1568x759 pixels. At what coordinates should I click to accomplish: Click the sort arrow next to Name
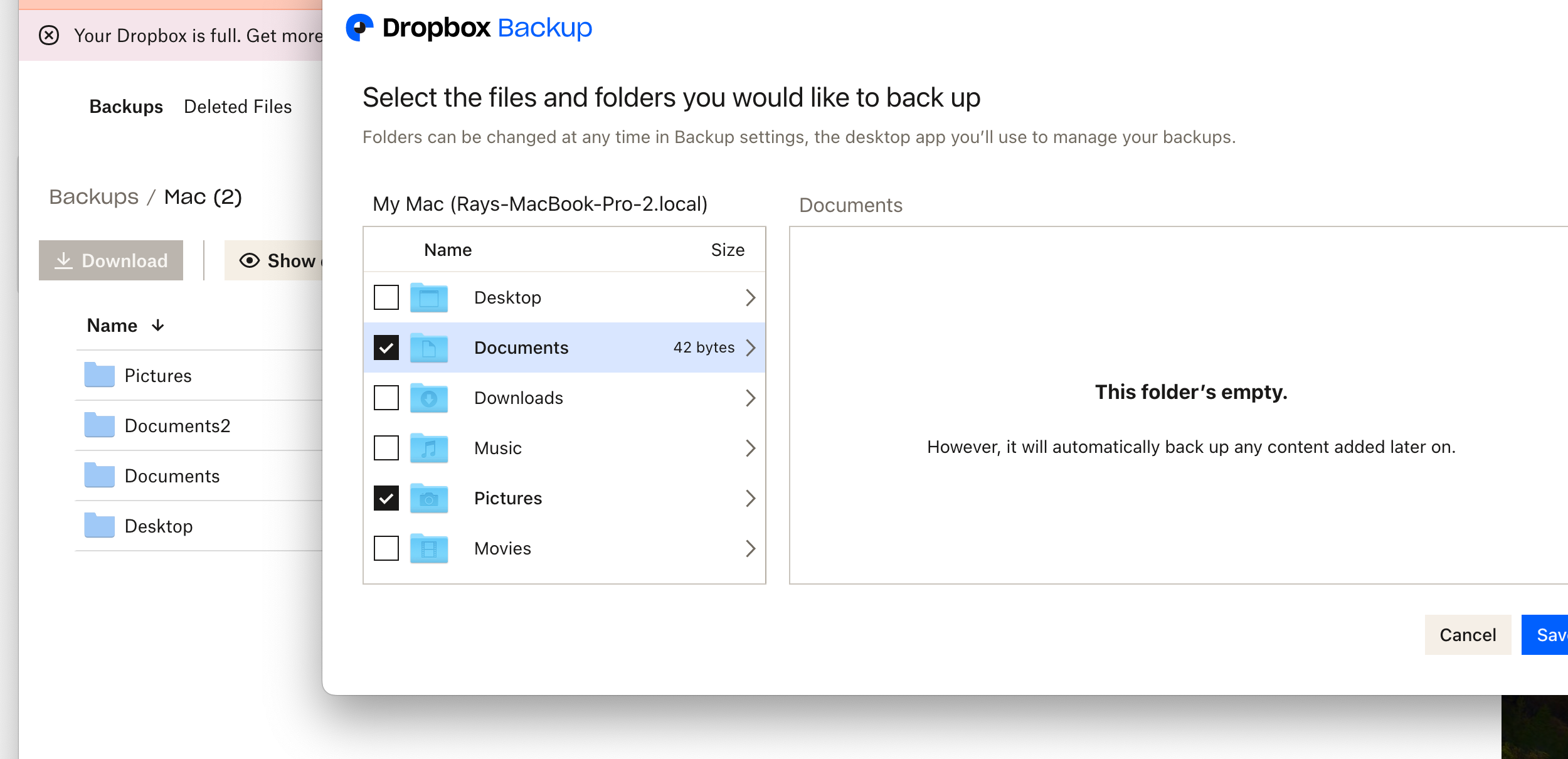coord(158,325)
